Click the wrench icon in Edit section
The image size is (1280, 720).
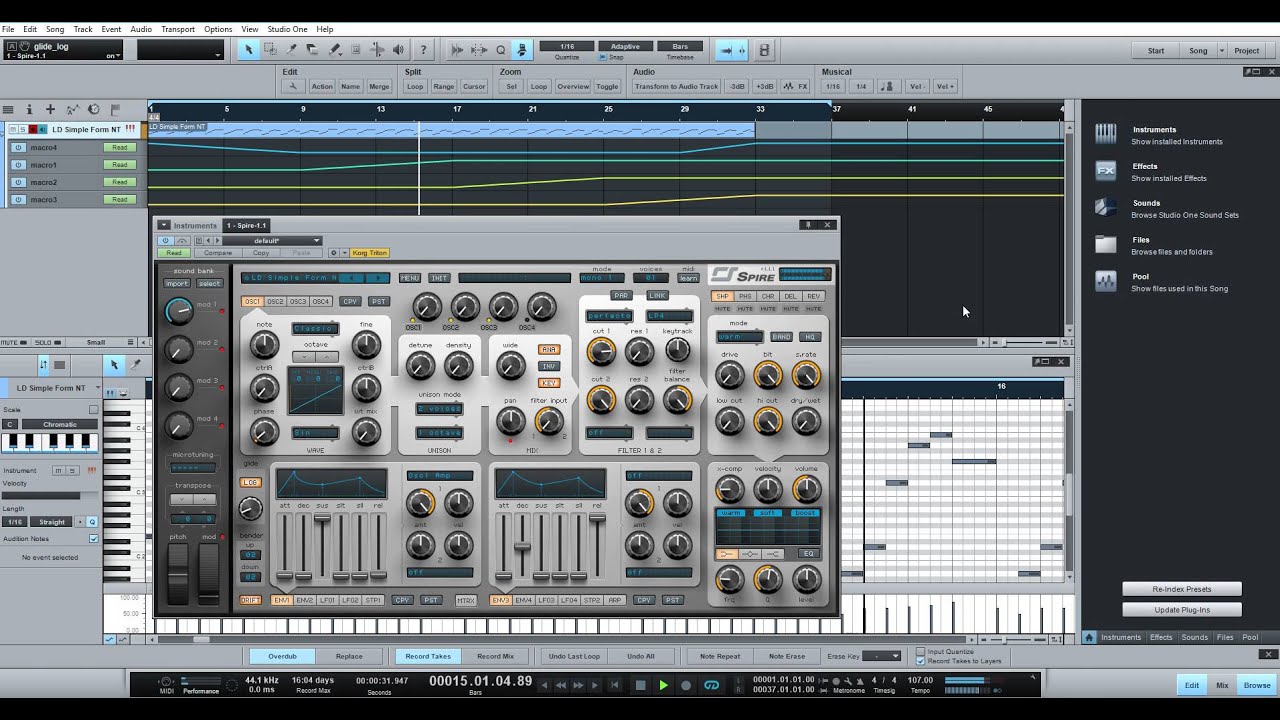[x=293, y=86]
